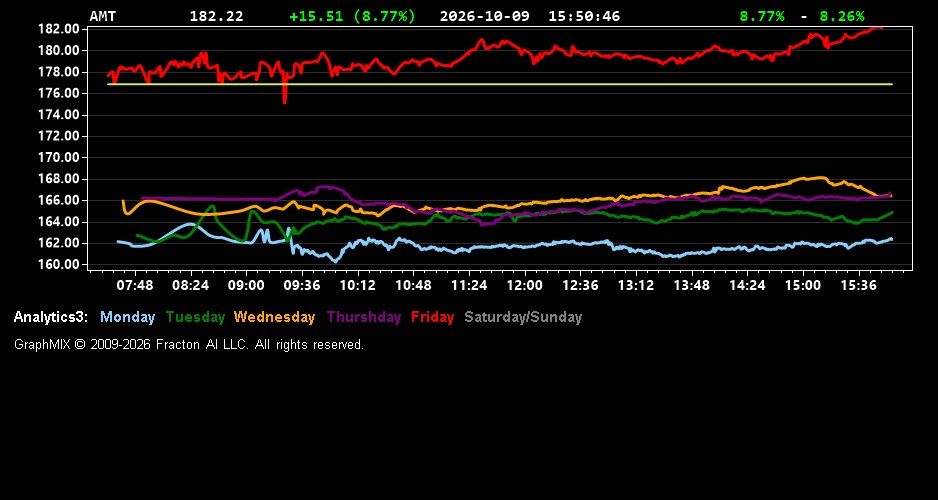Viewport: 938px width, 500px height.
Task: Toggle the Tuesday series legend label
Action: [196, 318]
